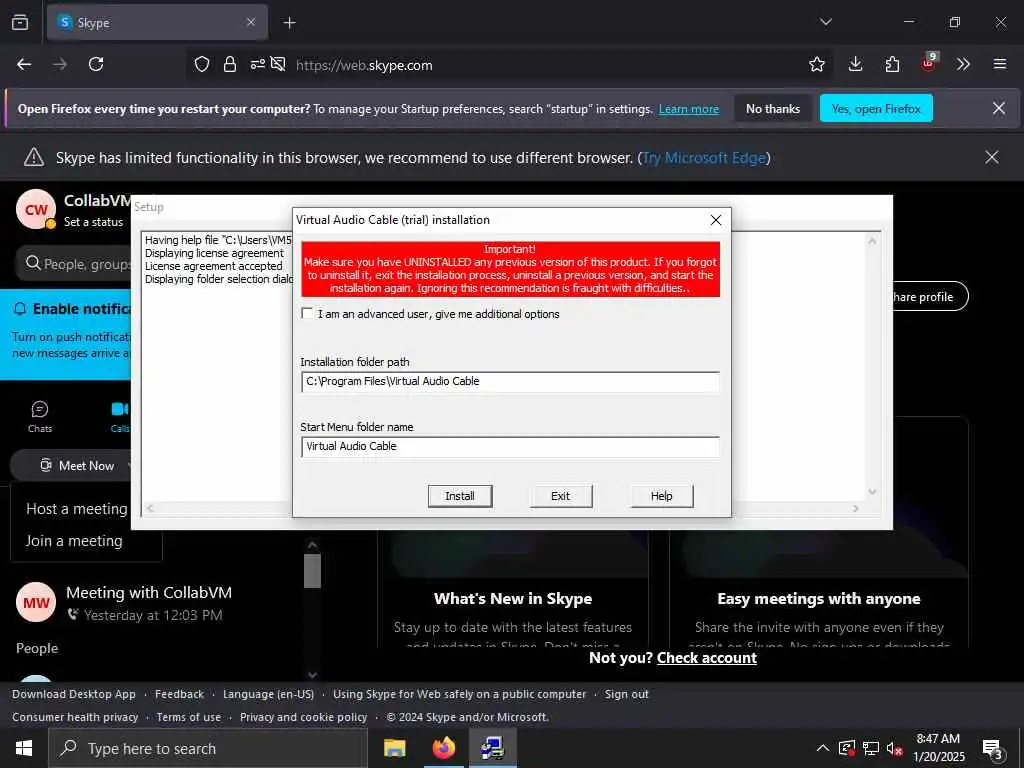Screen dimensions: 1024x768
Task: Open Consumer health privacy link
Action: (75, 717)
